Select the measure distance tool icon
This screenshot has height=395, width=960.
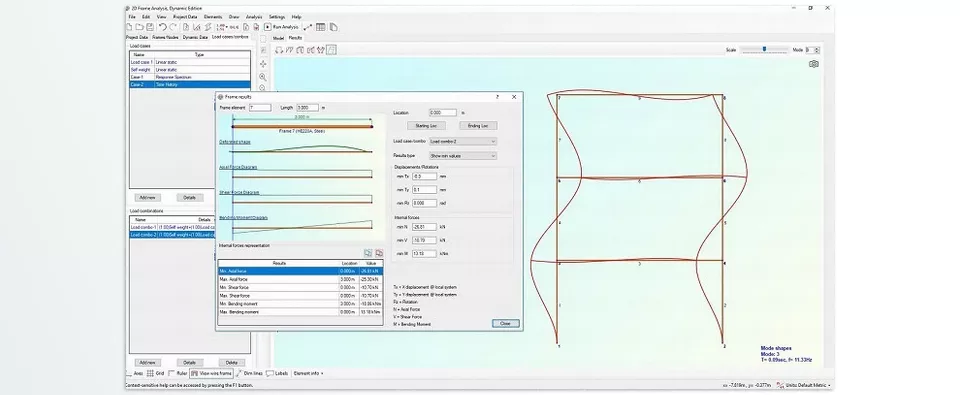(307, 27)
